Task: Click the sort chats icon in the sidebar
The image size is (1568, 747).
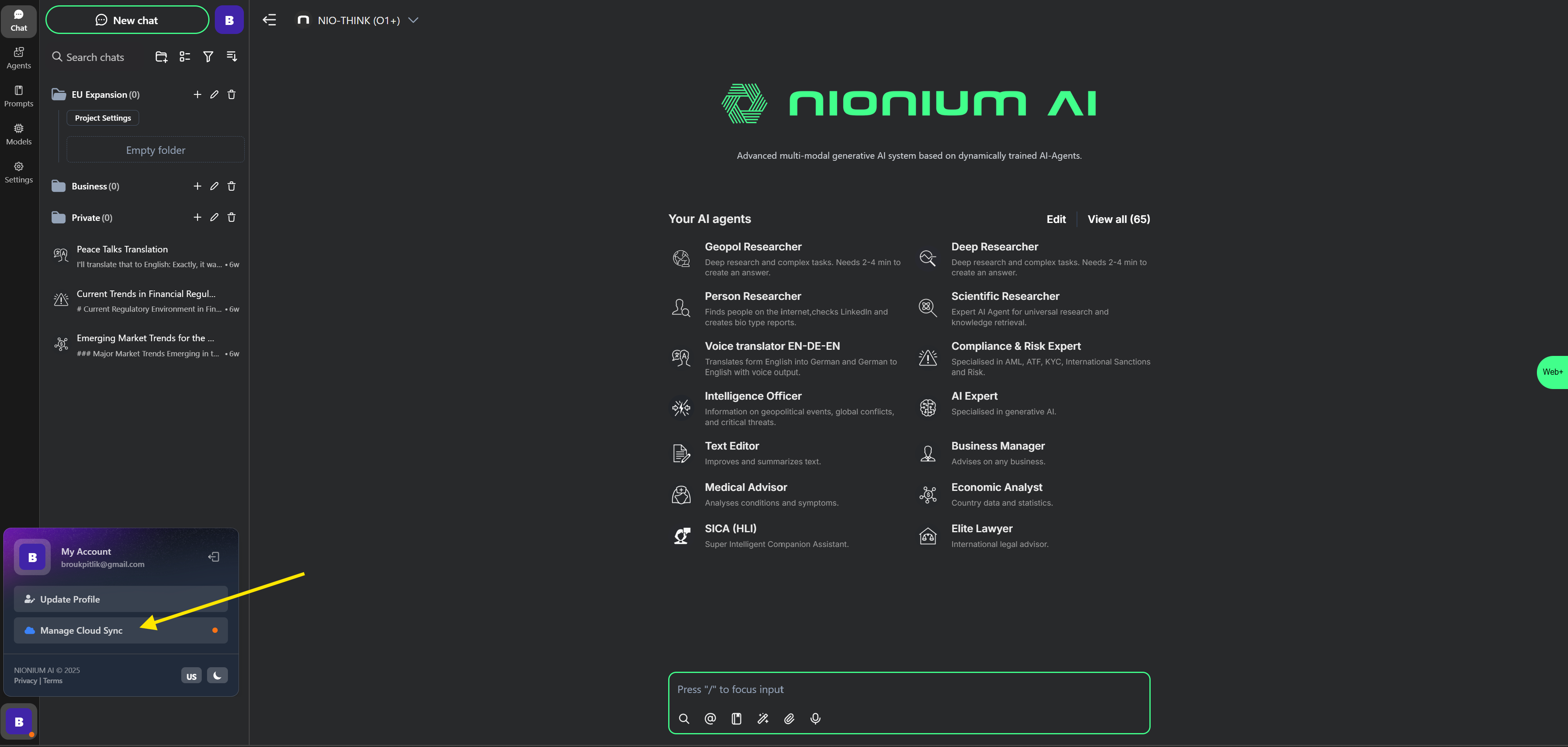Action: pos(231,56)
